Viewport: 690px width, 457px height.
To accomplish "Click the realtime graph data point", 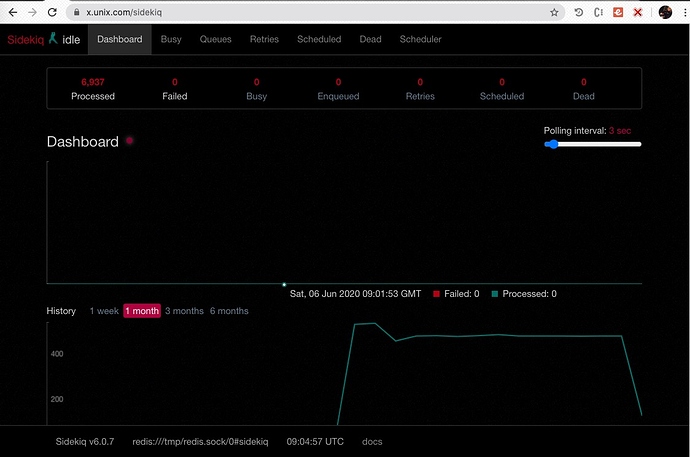I will (284, 285).
